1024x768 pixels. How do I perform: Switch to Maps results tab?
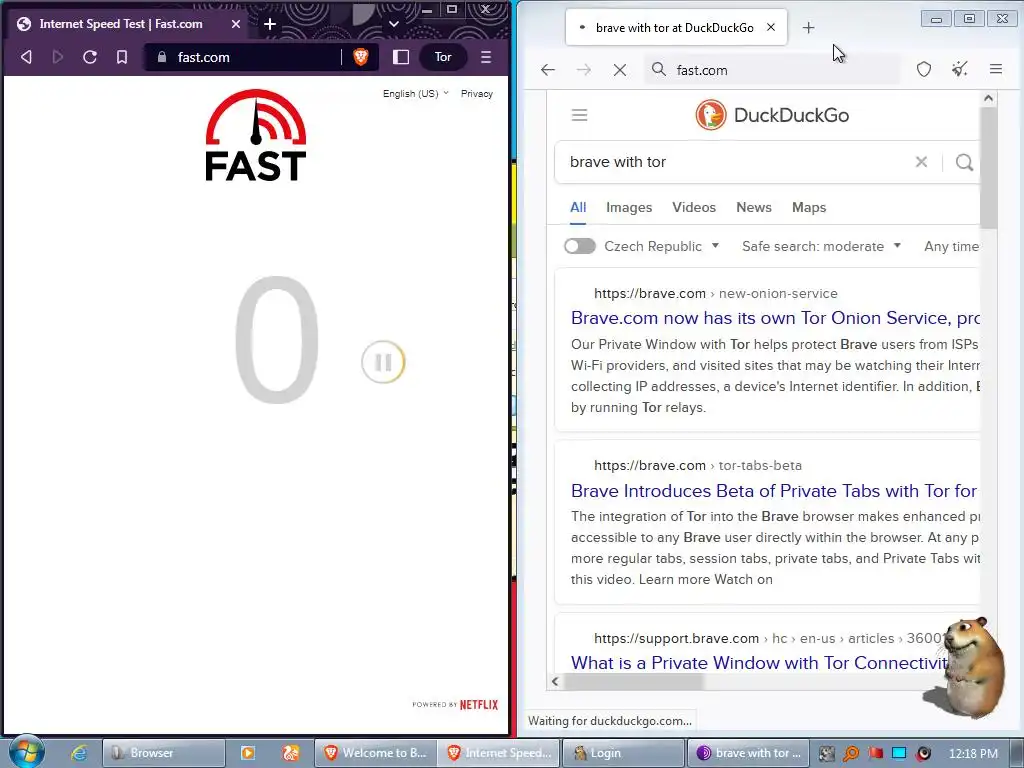coord(808,208)
